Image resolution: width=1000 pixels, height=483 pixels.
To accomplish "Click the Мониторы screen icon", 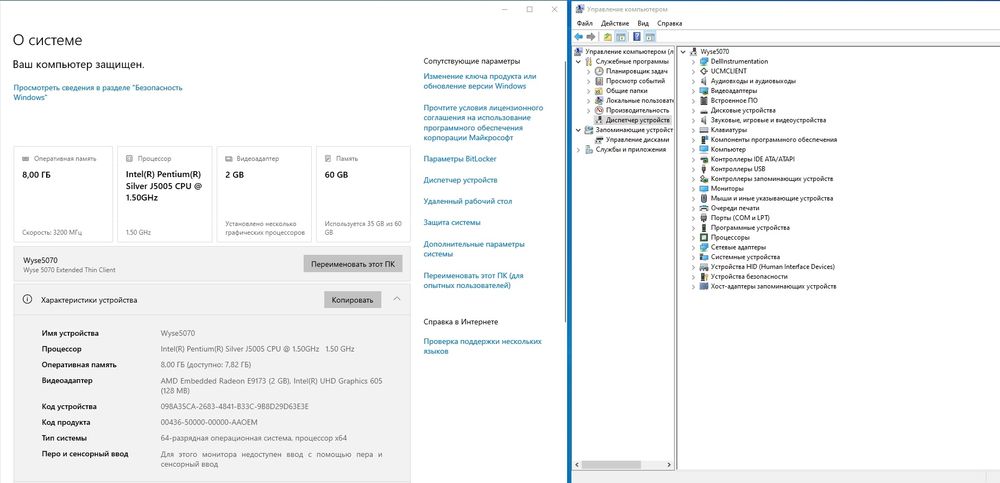I will pos(704,188).
